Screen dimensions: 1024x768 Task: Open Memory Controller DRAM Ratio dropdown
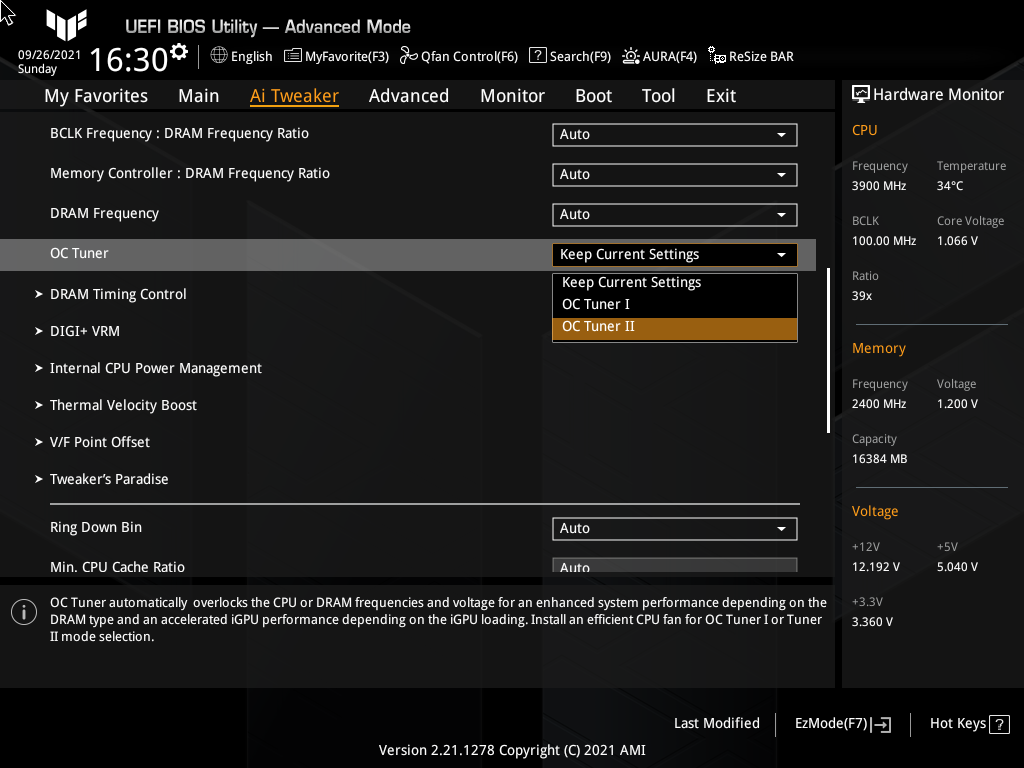click(675, 174)
